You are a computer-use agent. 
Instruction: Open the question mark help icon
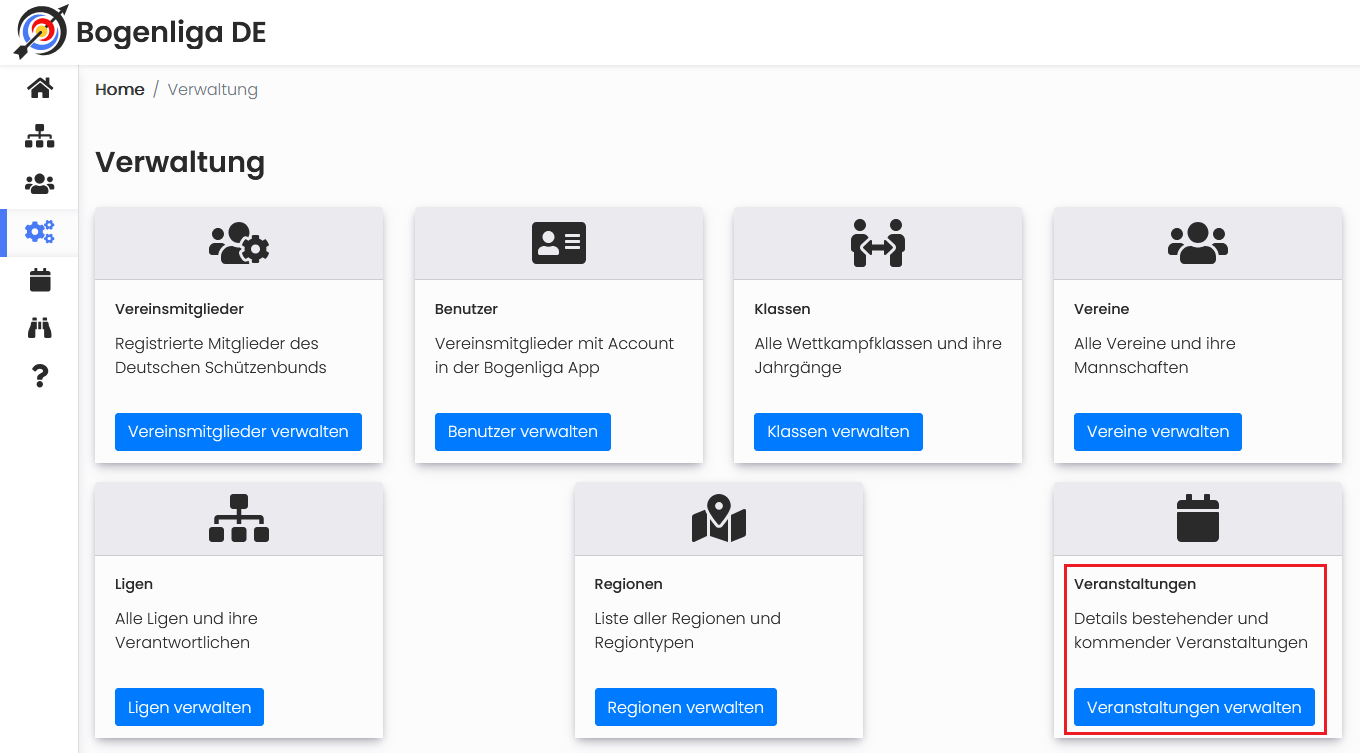[40, 376]
